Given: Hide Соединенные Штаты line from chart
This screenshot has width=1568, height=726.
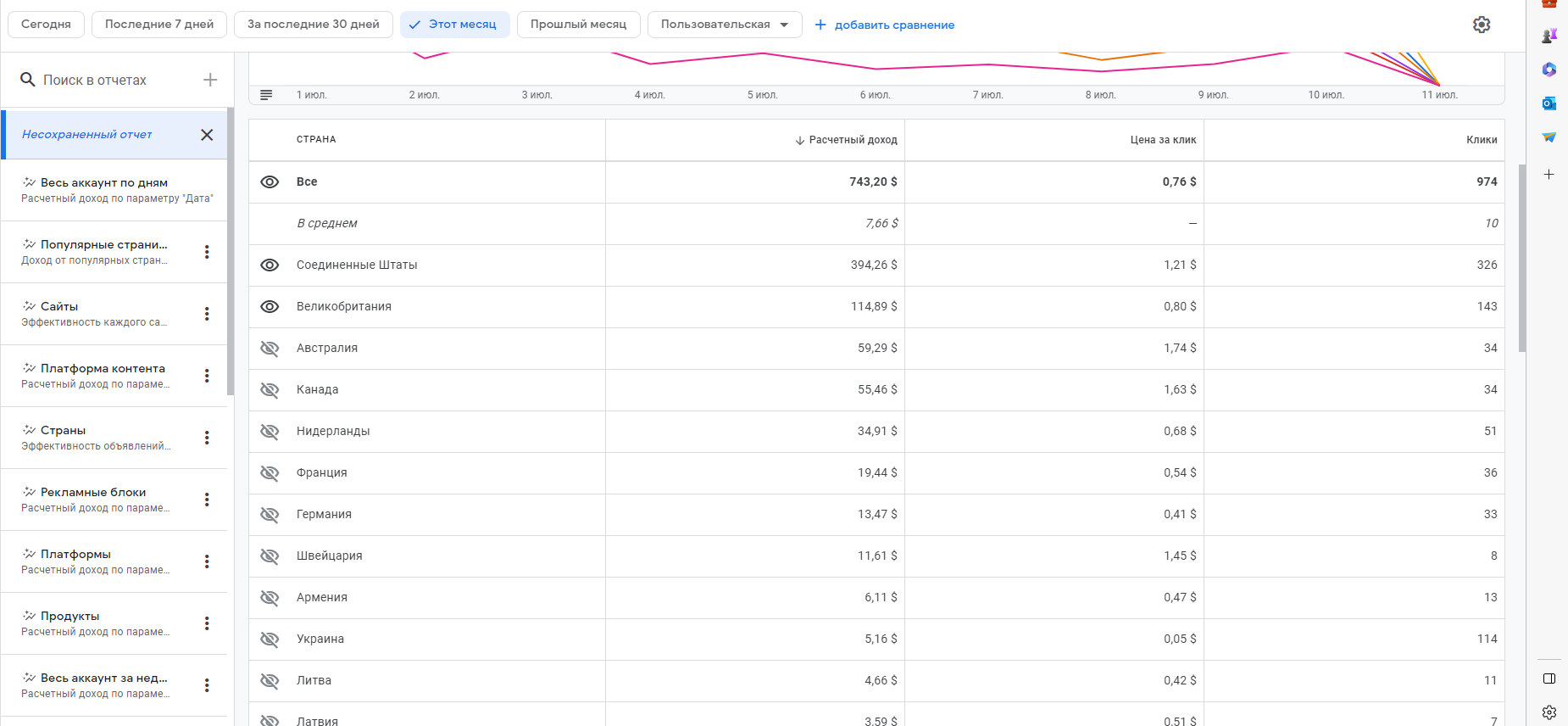Looking at the screenshot, I should point(270,265).
